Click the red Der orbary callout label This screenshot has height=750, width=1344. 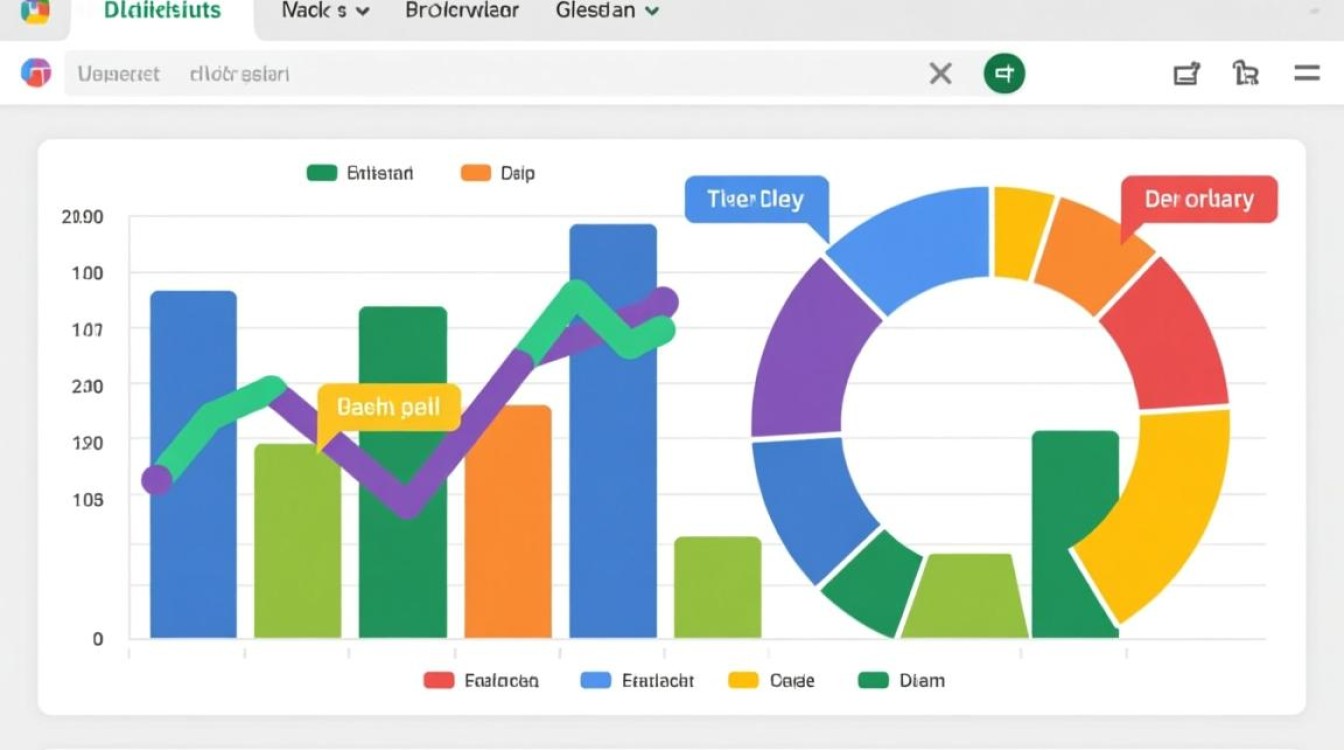[1198, 199]
